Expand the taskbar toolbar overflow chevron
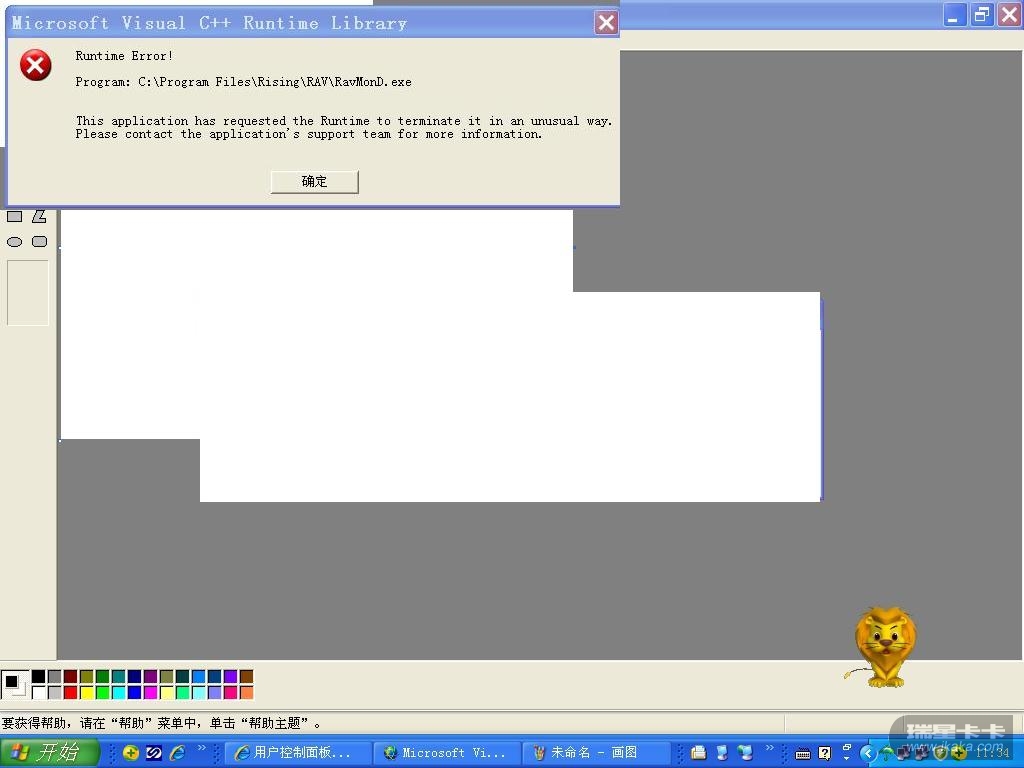The height and width of the screenshot is (768, 1024). 770,747
